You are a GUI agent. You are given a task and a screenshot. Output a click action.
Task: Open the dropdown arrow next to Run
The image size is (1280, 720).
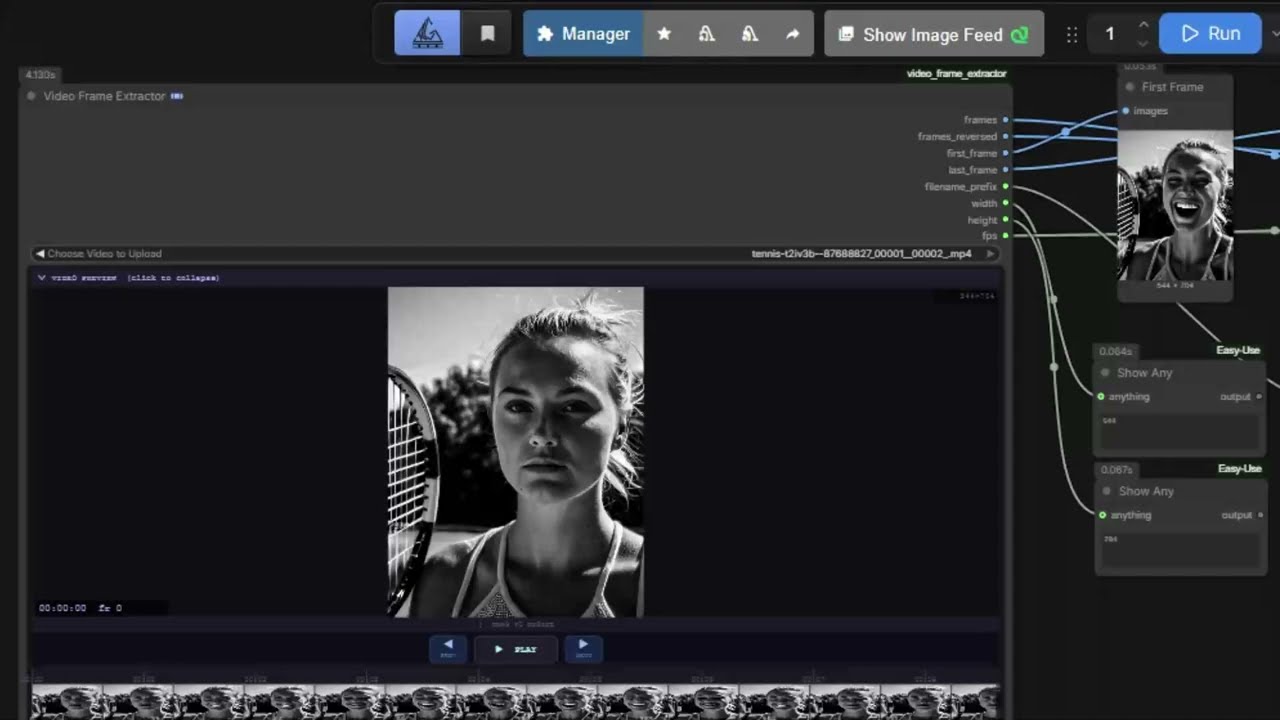point(1275,33)
